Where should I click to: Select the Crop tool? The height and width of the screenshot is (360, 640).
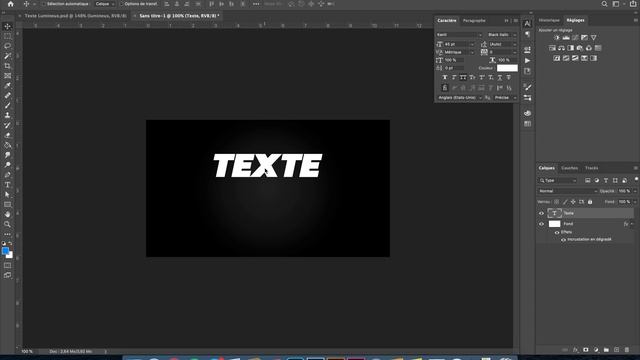[7, 66]
